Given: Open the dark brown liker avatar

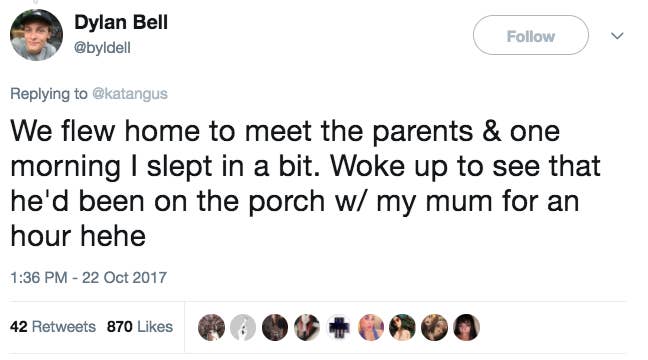Looking at the screenshot, I should [x=275, y=327].
